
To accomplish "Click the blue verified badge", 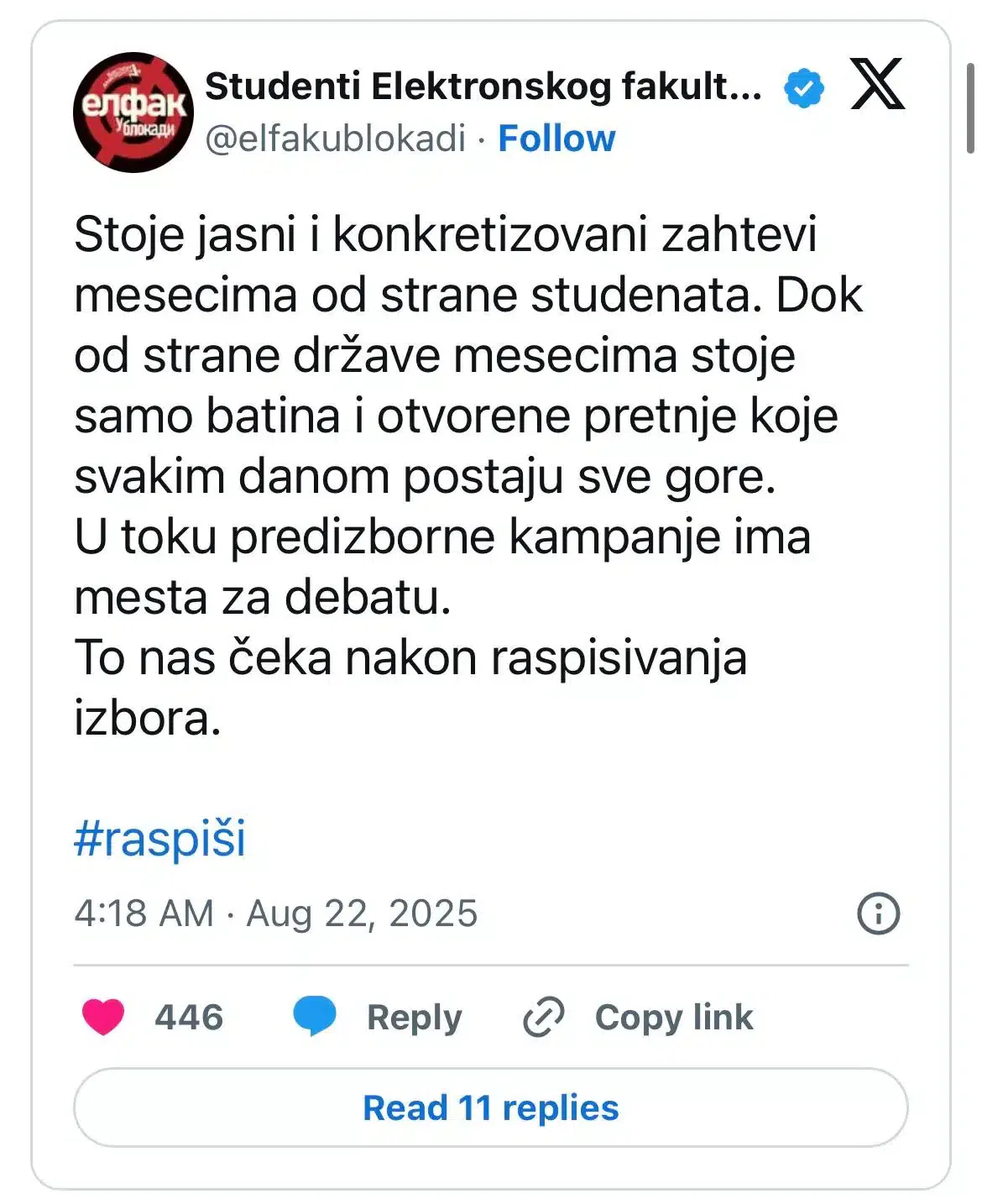I will pyautogui.click(x=804, y=88).
